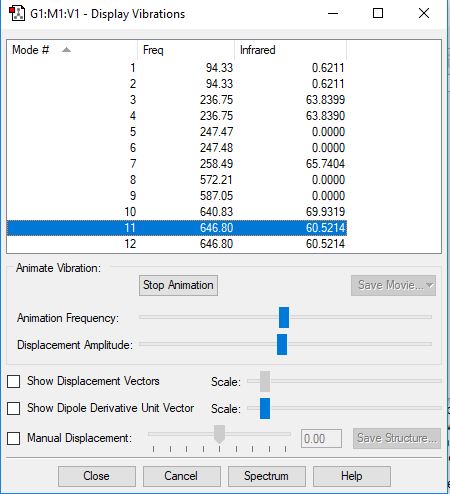The width and height of the screenshot is (450, 494).
Task: Sort the list by Freq column
Action: [x=186, y=50]
